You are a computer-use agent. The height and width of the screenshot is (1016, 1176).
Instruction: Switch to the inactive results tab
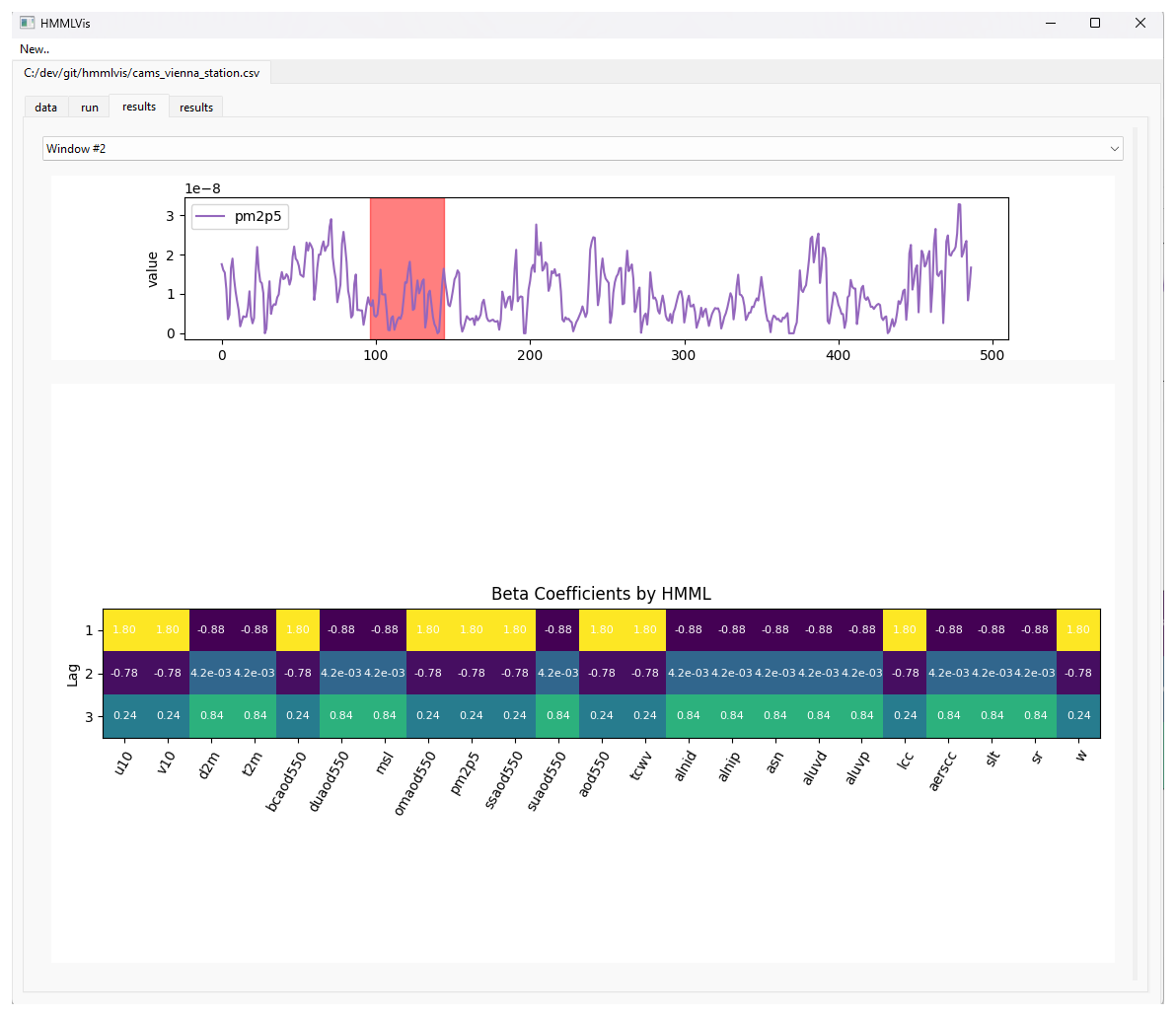point(196,108)
